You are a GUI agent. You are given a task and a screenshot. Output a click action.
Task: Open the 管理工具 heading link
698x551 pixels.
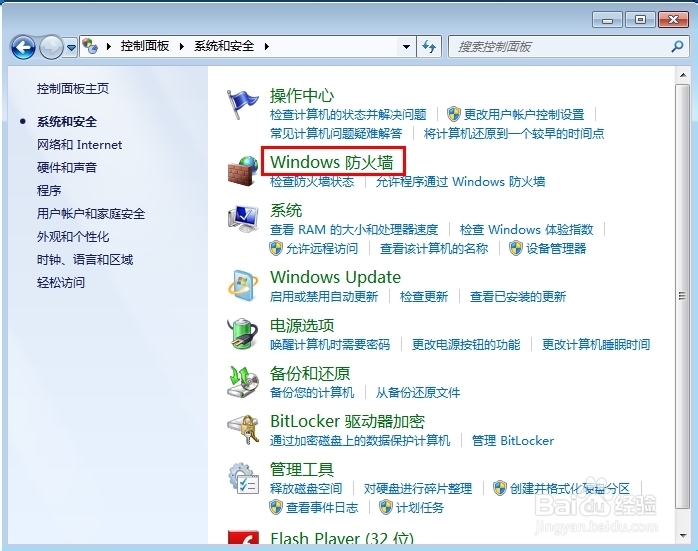[302, 470]
